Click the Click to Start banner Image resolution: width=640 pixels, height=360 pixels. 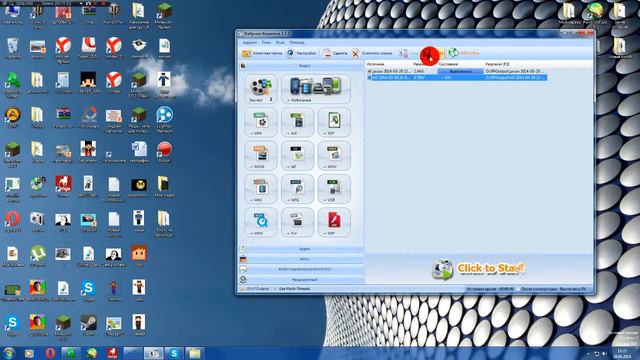click(x=479, y=269)
